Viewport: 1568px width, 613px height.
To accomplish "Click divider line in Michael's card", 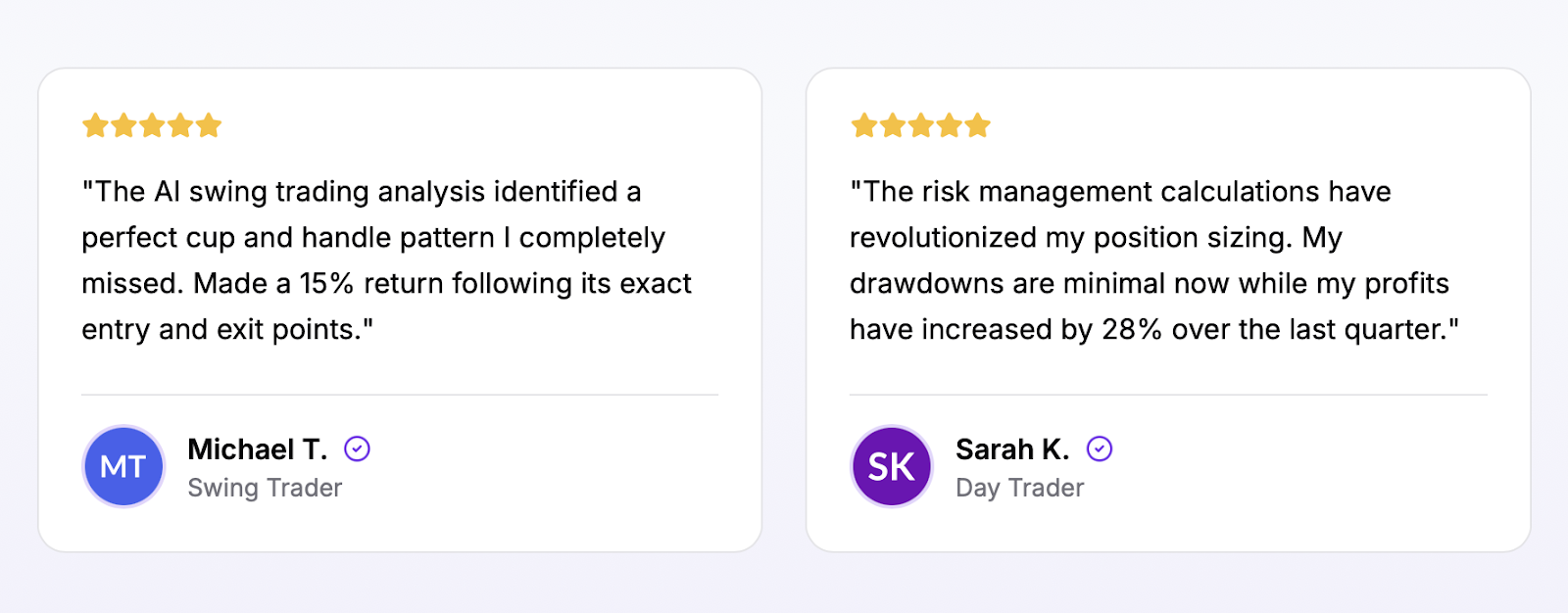I will pyautogui.click(x=400, y=395).
